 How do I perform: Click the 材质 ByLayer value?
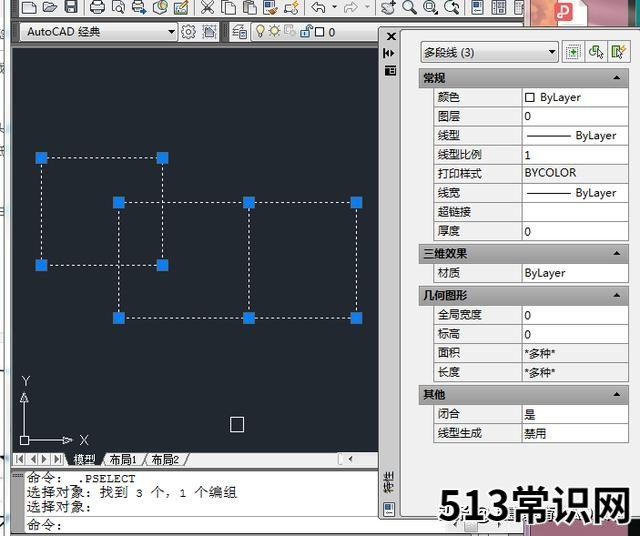tap(575, 273)
